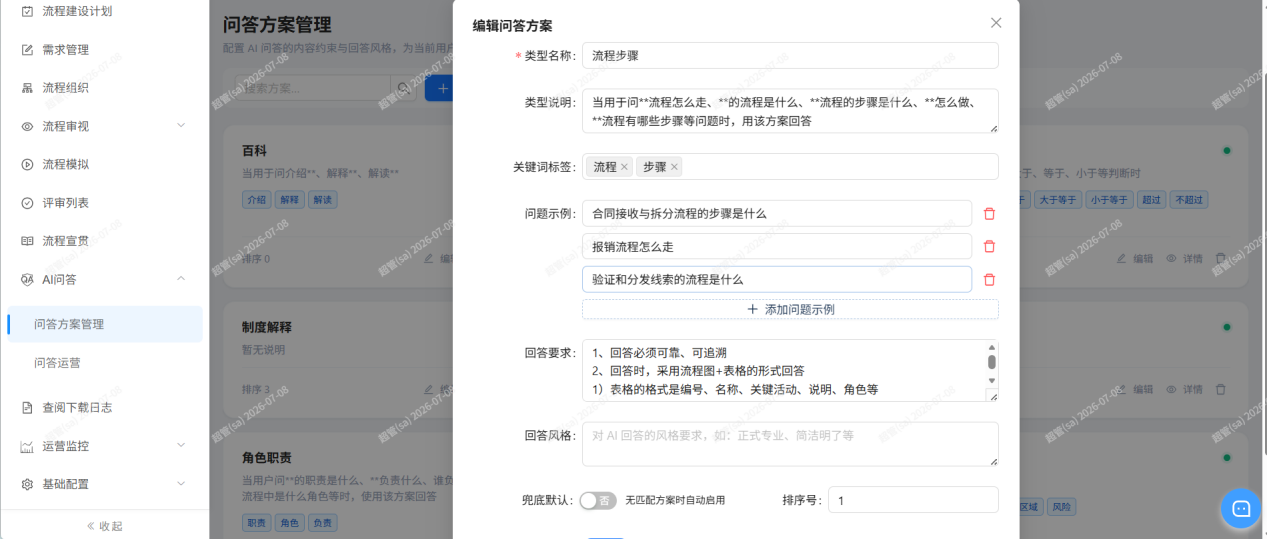Click the 角色职责 card title
The height and width of the screenshot is (539, 1267).
pos(267,458)
